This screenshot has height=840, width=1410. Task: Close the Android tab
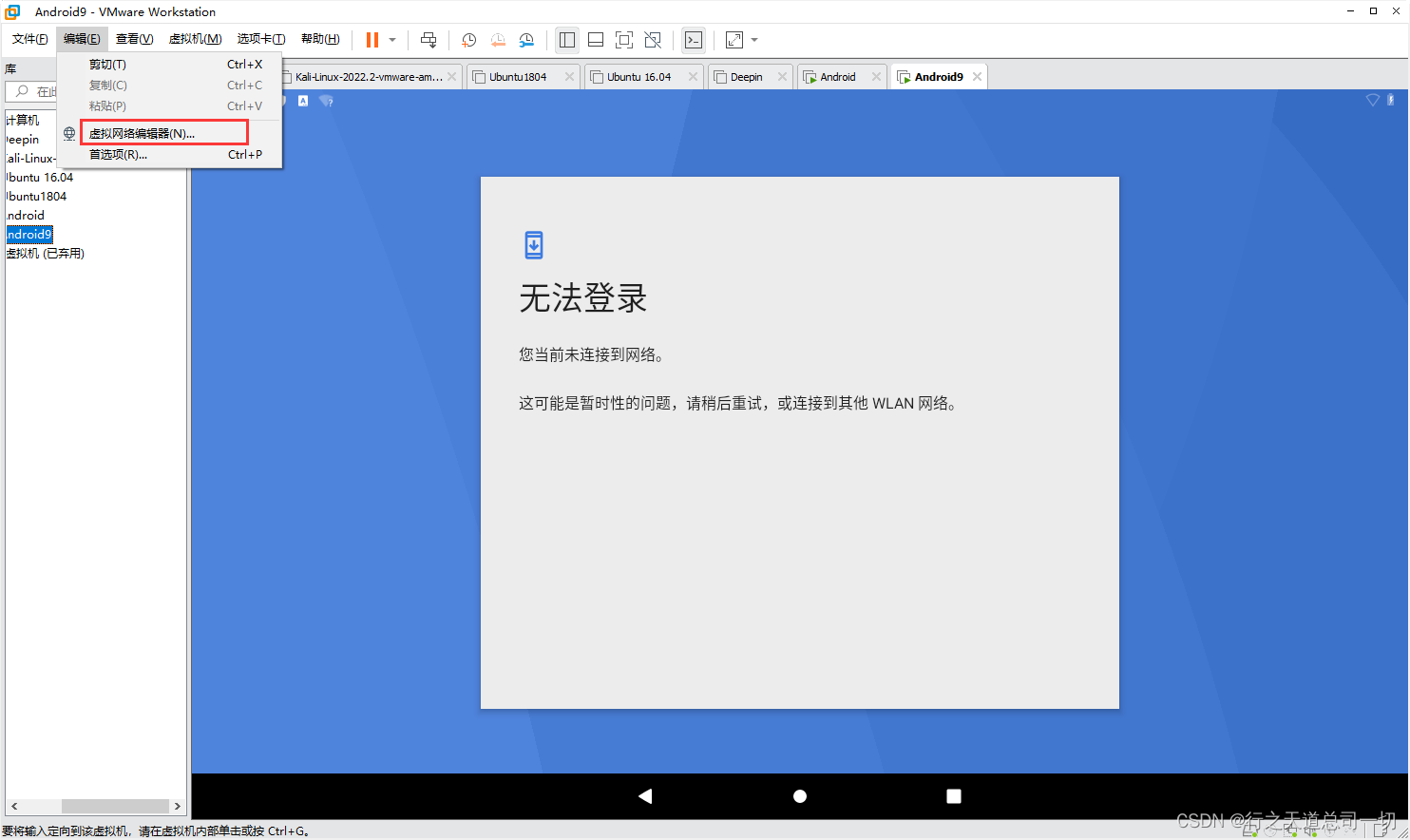pyautogui.click(x=876, y=77)
